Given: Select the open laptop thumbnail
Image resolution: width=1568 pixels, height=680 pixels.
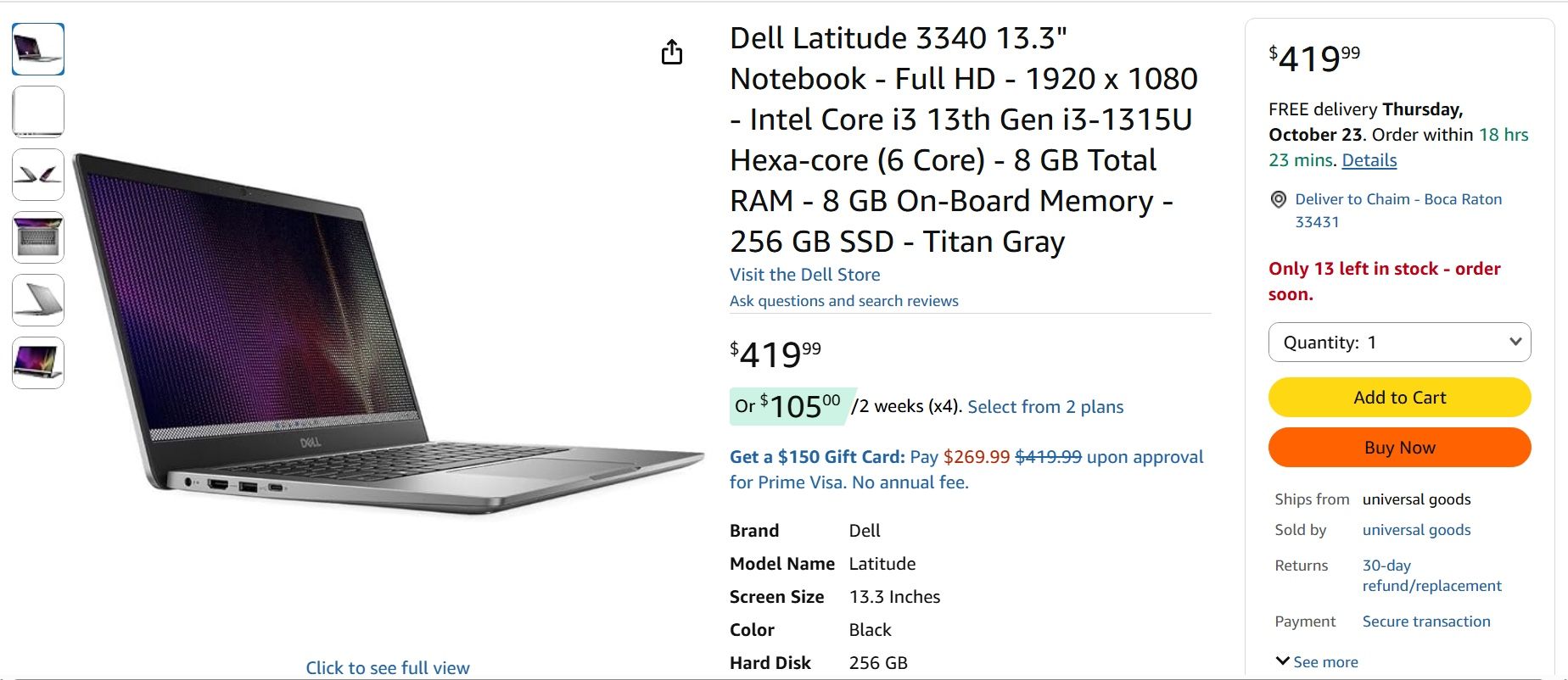Looking at the screenshot, I should [37, 49].
